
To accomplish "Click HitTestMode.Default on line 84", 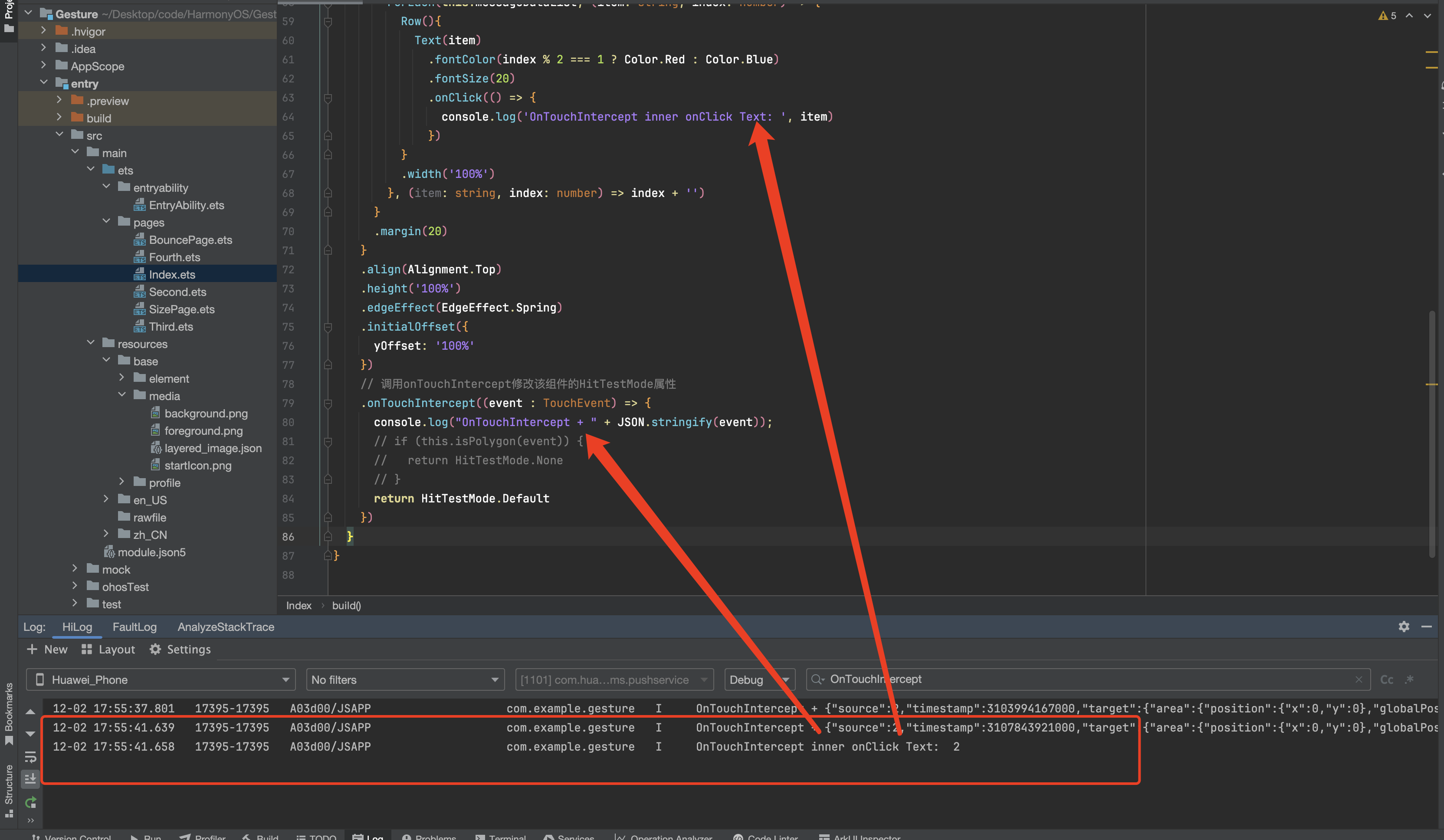I will (485, 499).
